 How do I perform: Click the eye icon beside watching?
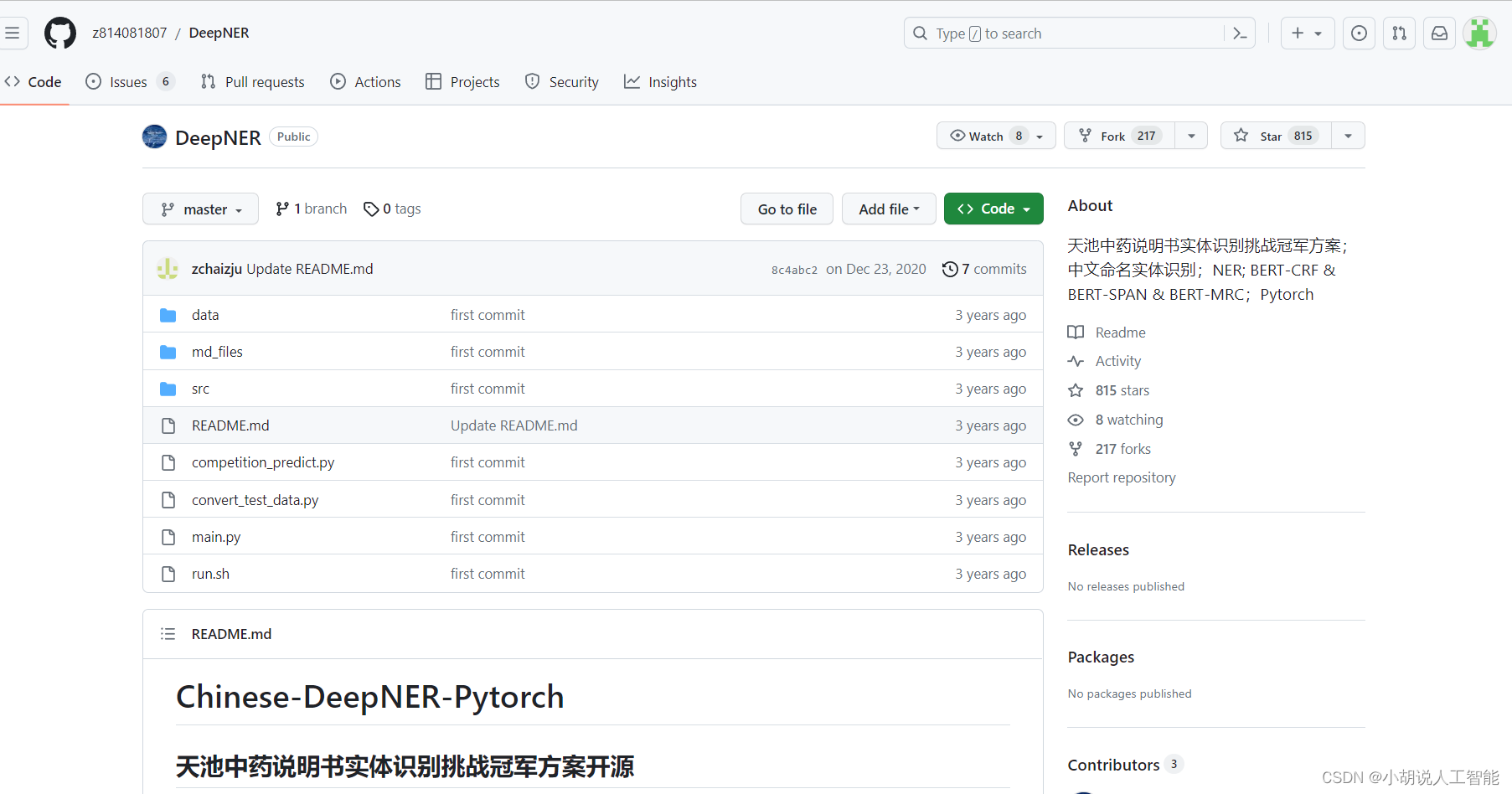1076,420
